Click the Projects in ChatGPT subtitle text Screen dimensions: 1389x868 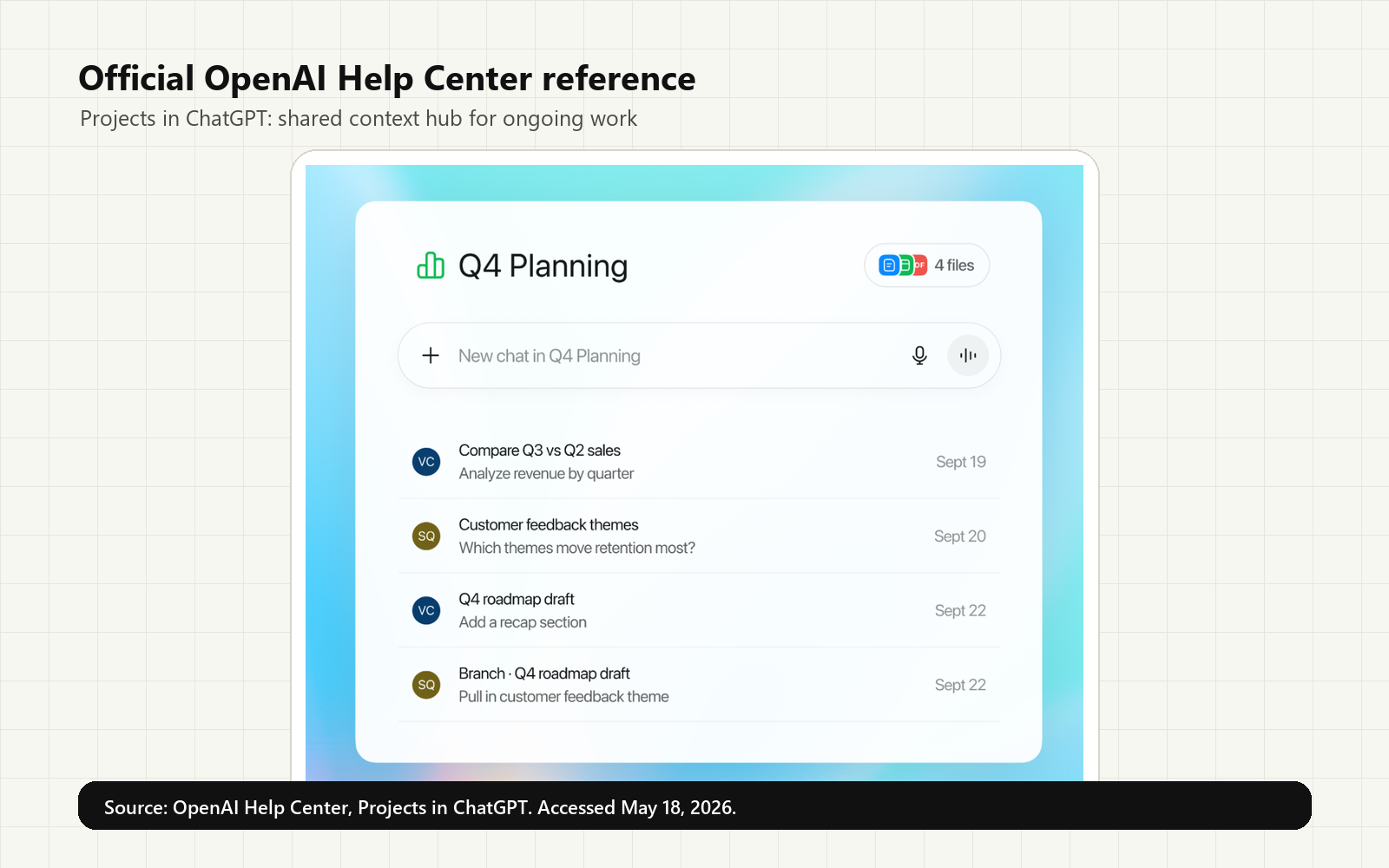point(359,118)
